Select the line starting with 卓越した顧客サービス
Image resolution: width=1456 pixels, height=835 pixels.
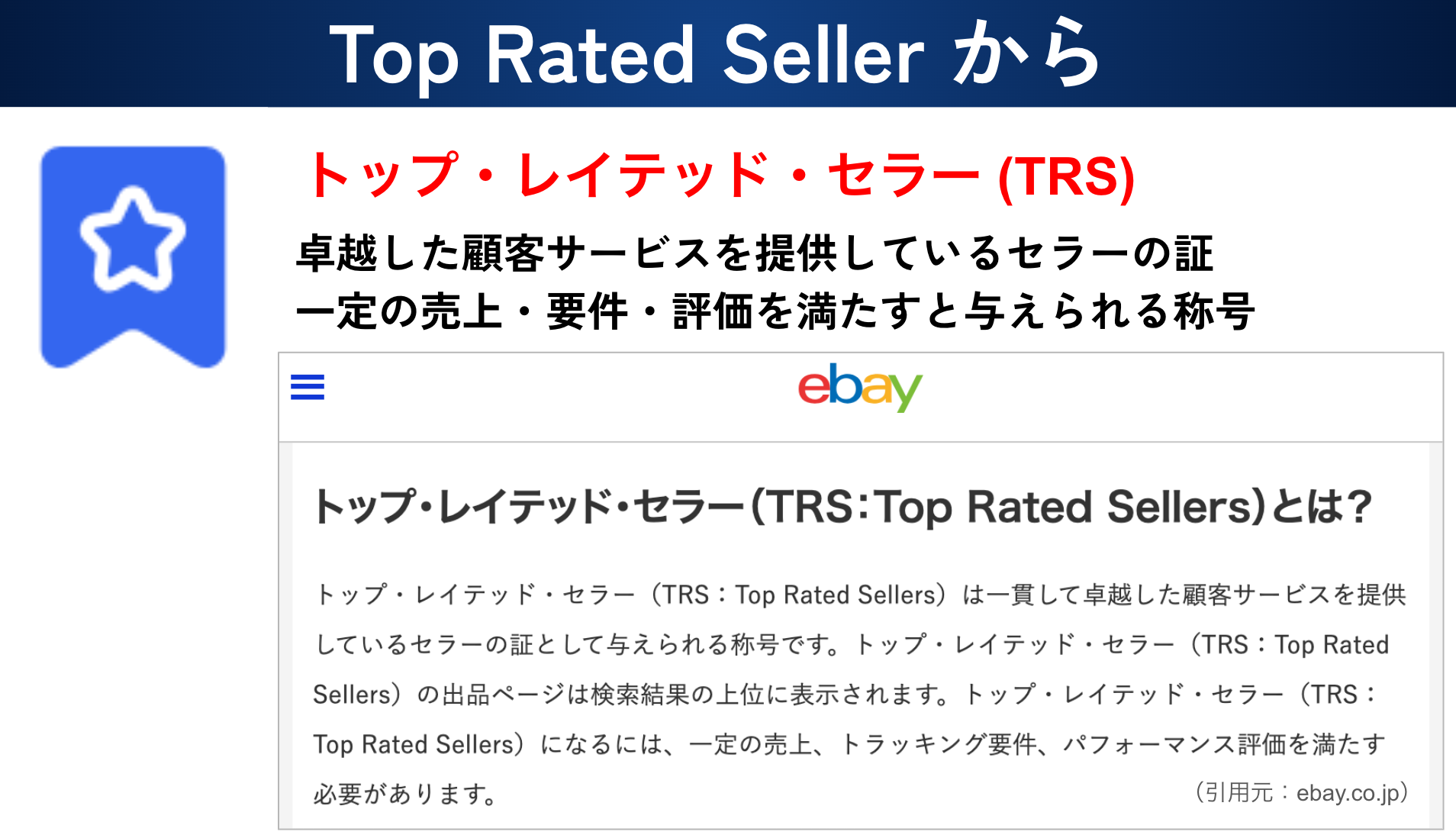point(755,253)
